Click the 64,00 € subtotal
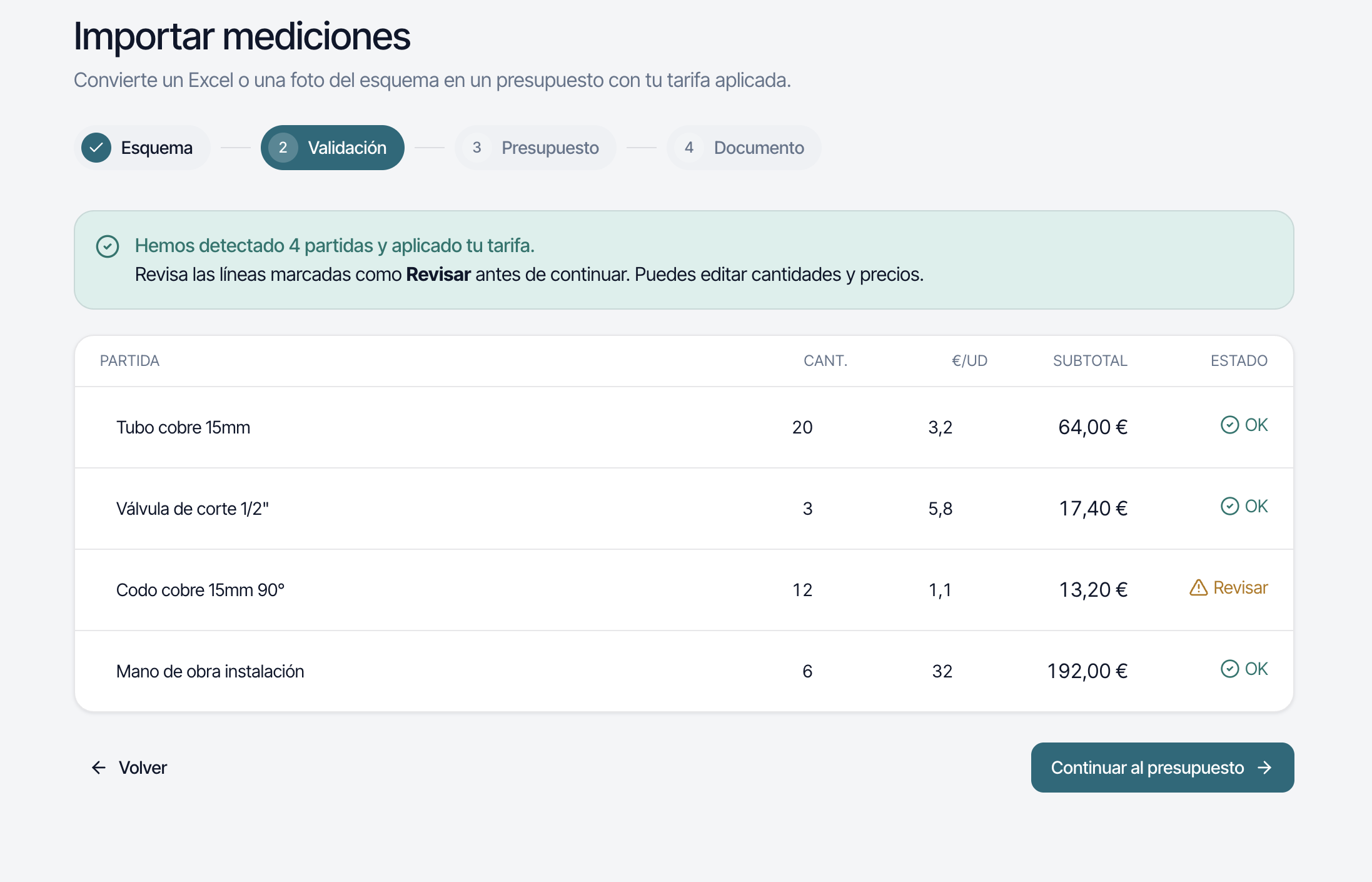 click(1092, 427)
